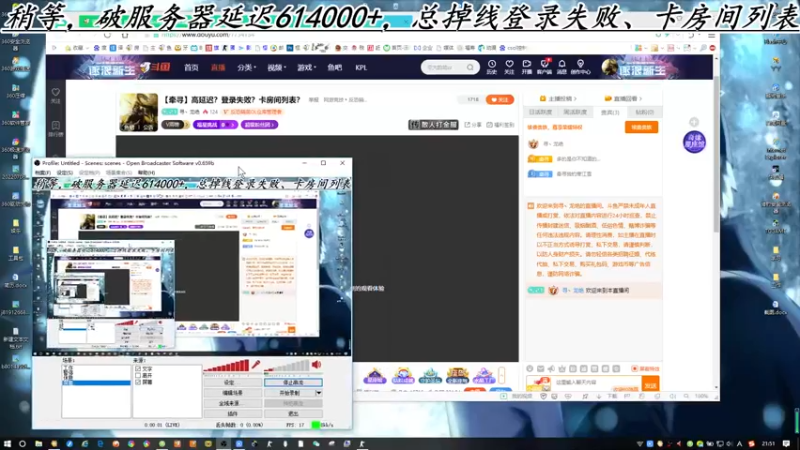
Task: Click the 开始录制 button in OBS
Action: click(289, 393)
